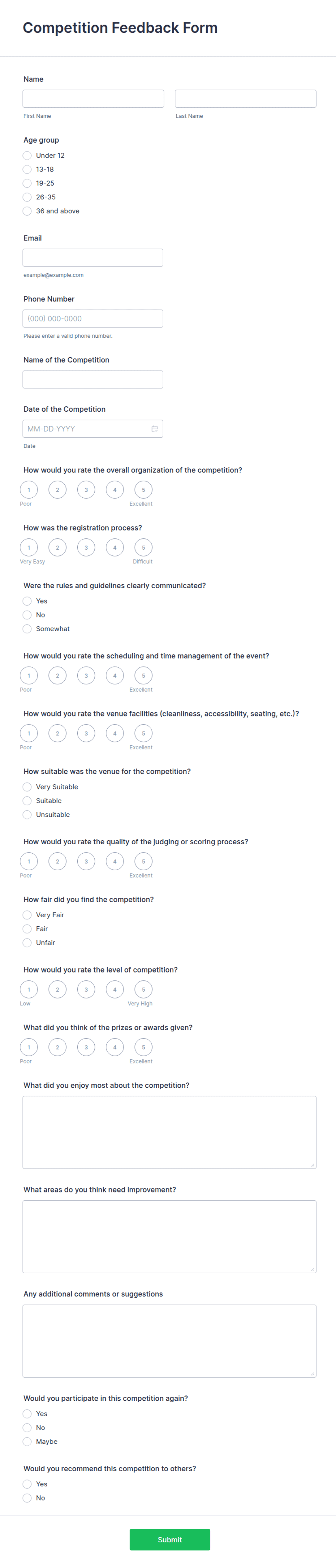The image size is (336, 1568).
Task: Open the calendar icon in date field
Action: (155, 429)
